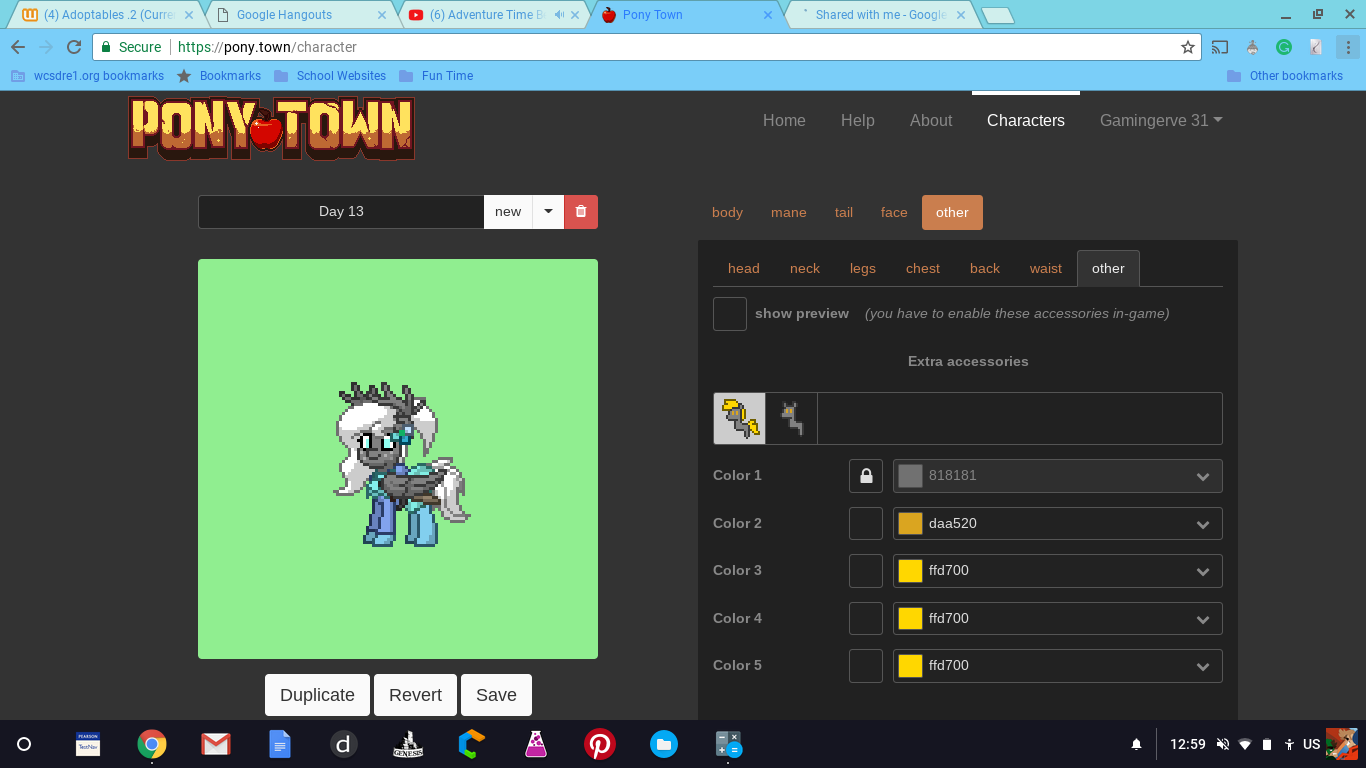1366x768 pixels.
Task: Open the caret dropdown next to new
Action: pyautogui.click(x=548, y=212)
